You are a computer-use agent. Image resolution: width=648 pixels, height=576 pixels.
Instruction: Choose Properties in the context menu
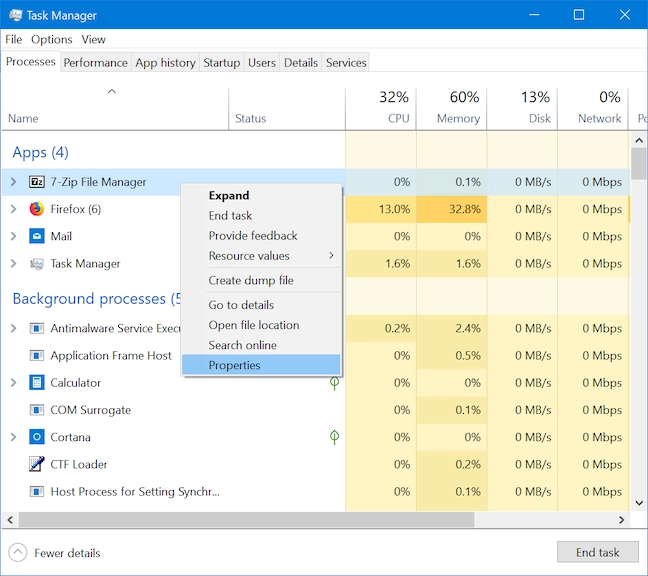coord(261,365)
